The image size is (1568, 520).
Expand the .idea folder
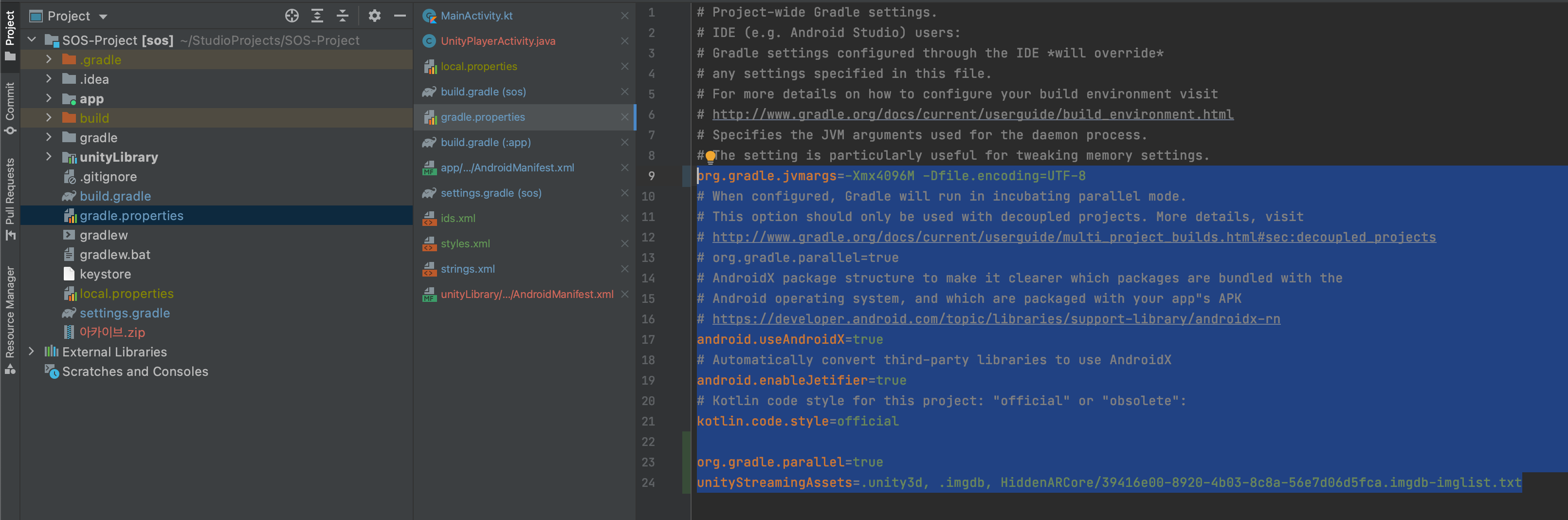[49, 79]
